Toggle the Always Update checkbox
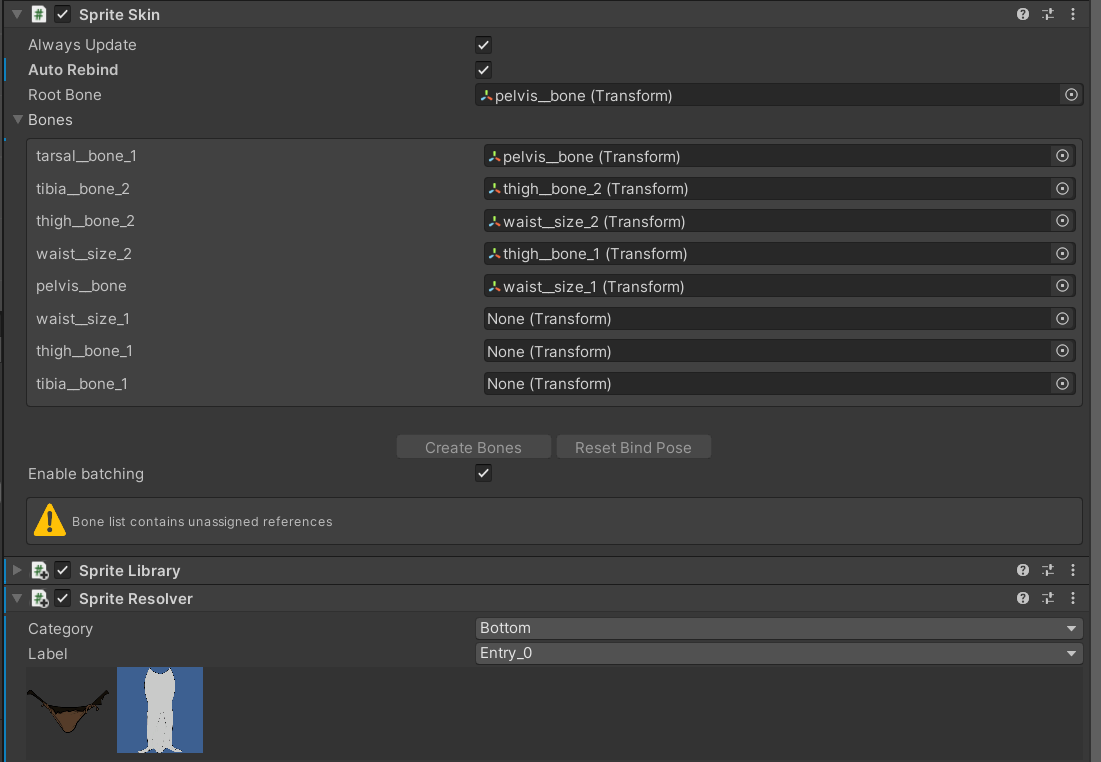 coord(483,44)
